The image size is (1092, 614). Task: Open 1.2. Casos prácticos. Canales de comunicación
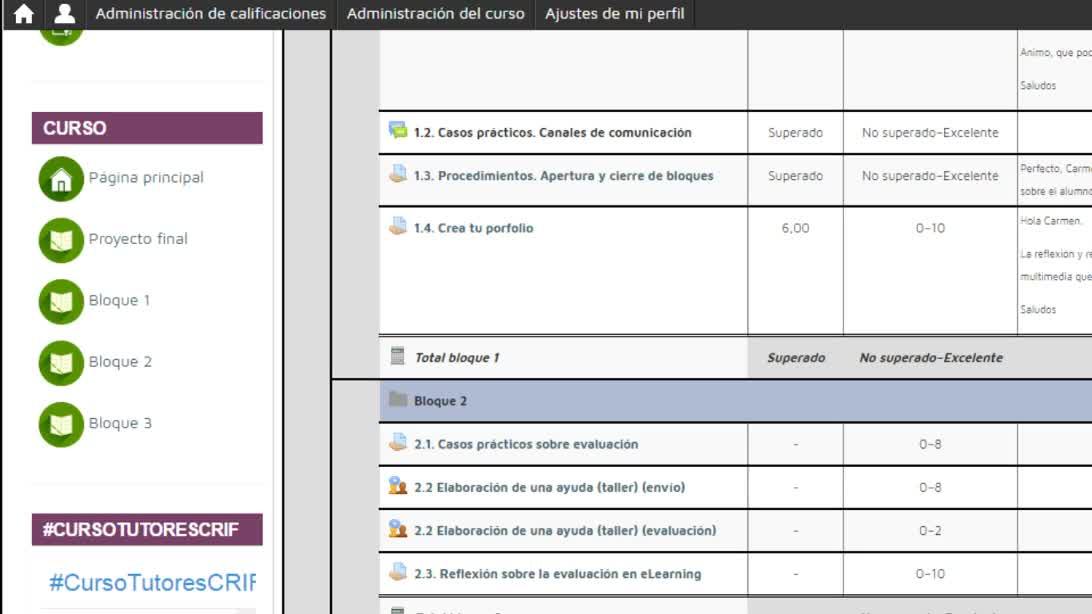[x=552, y=132]
